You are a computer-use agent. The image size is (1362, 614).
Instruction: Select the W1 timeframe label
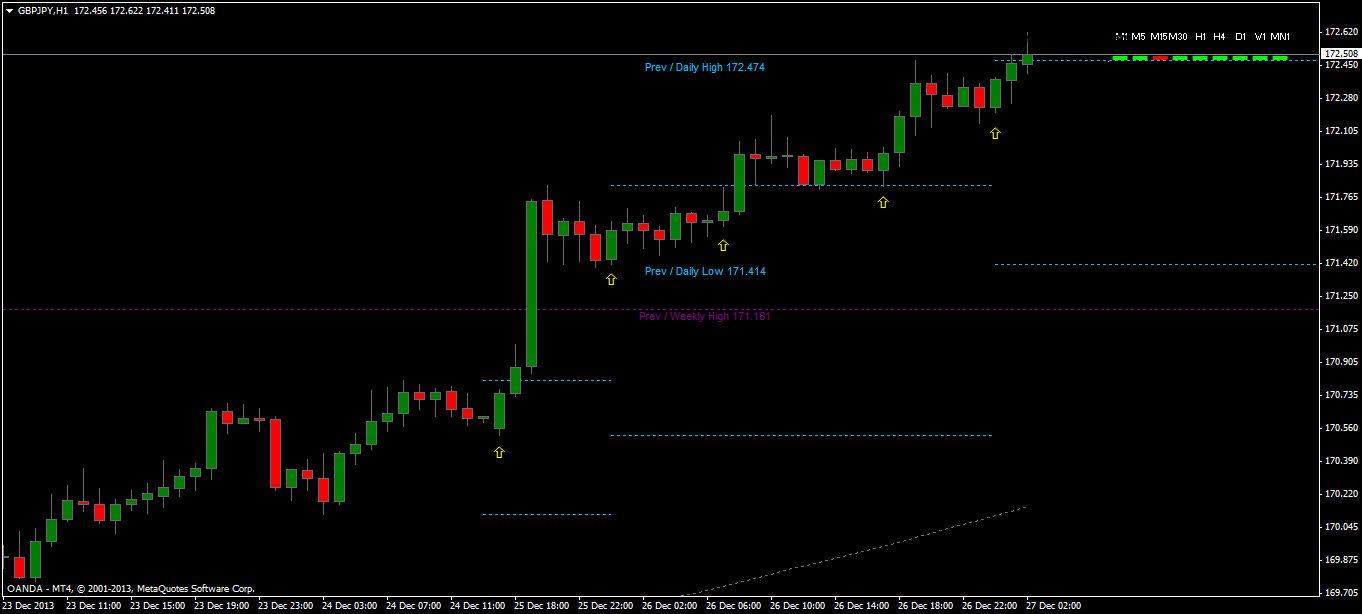(1260, 36)
